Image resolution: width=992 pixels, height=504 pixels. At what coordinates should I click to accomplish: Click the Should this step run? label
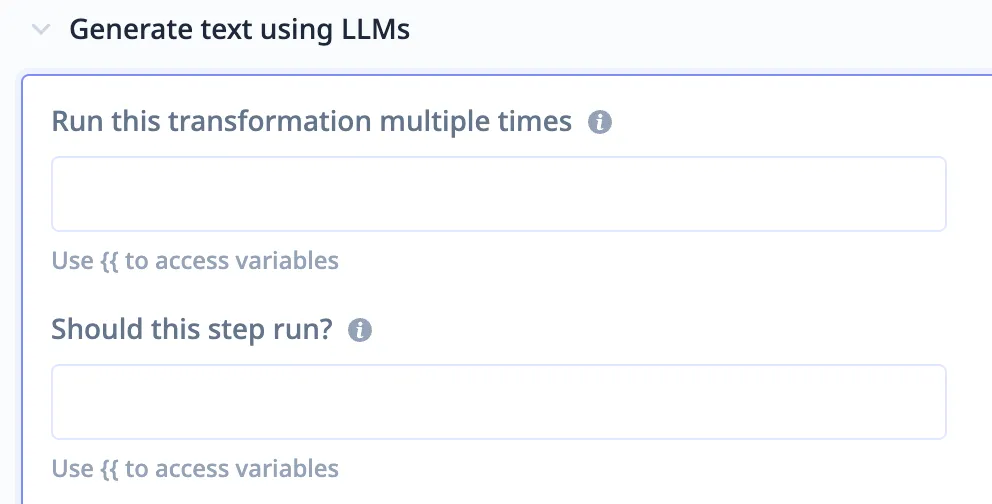tap(191, 329)
